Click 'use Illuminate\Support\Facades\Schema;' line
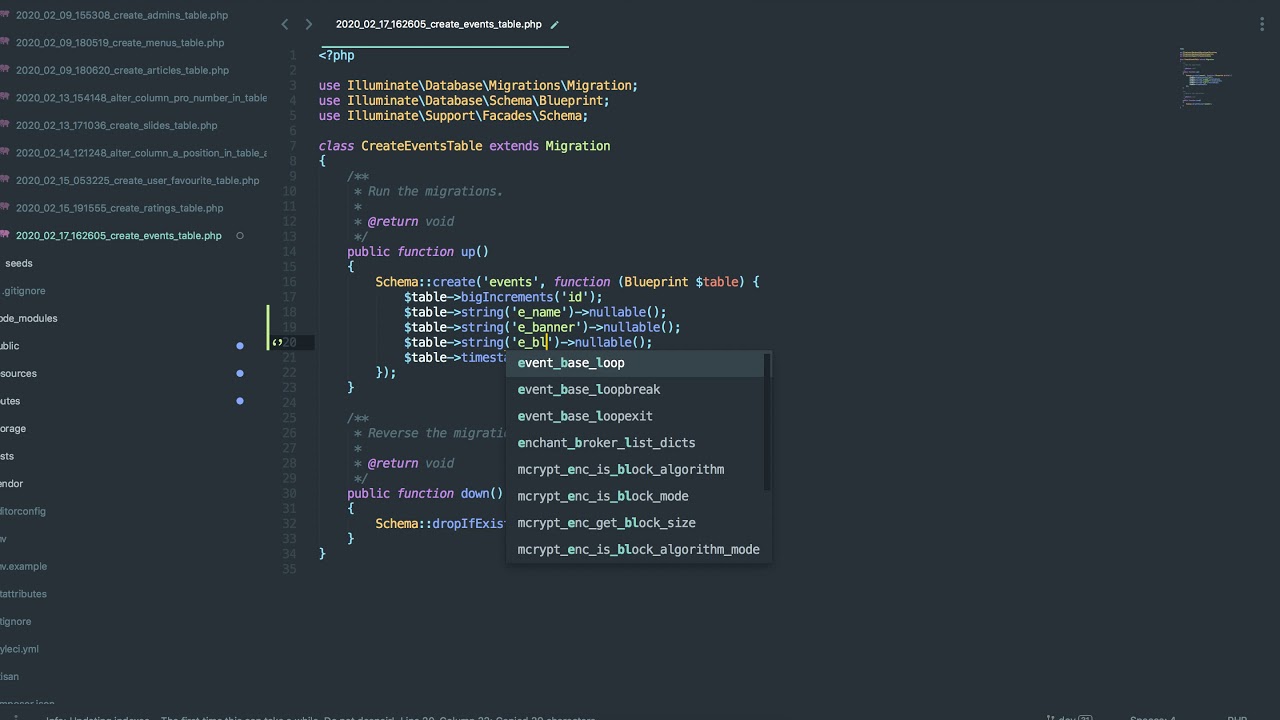Image resolution: width=1280 pixels, height=720 pixels. click(453, 116)
